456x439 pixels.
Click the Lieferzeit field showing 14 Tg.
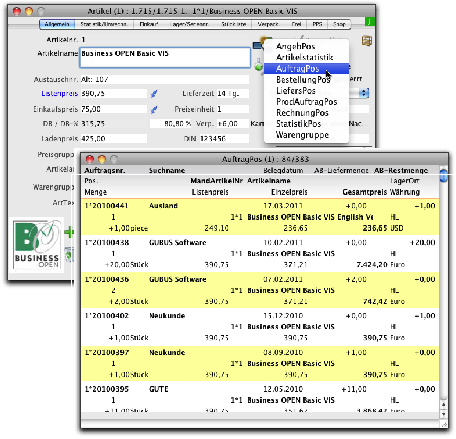coord(233,94)
